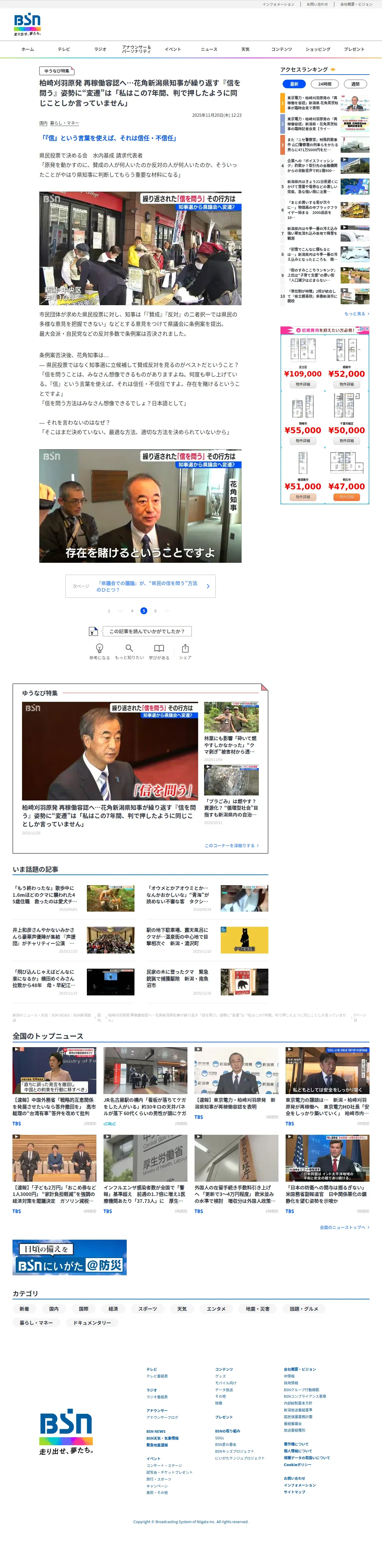Screen dimensions: 382x1568
Task: Click 全国のニューストップへ link
Action: click(x=345, y=1227)
